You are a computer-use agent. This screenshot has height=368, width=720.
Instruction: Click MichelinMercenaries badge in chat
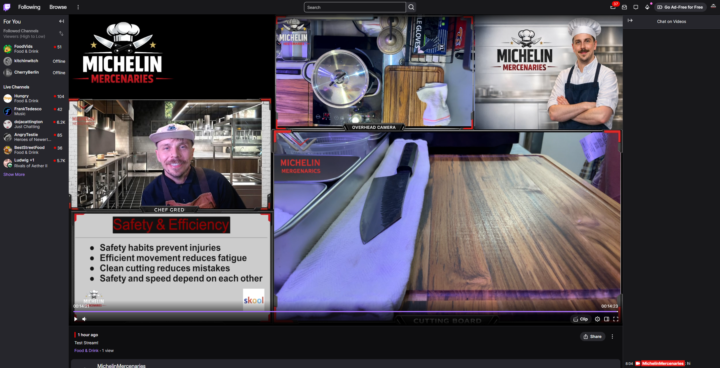pyautogui.click(x=663, y=363)
